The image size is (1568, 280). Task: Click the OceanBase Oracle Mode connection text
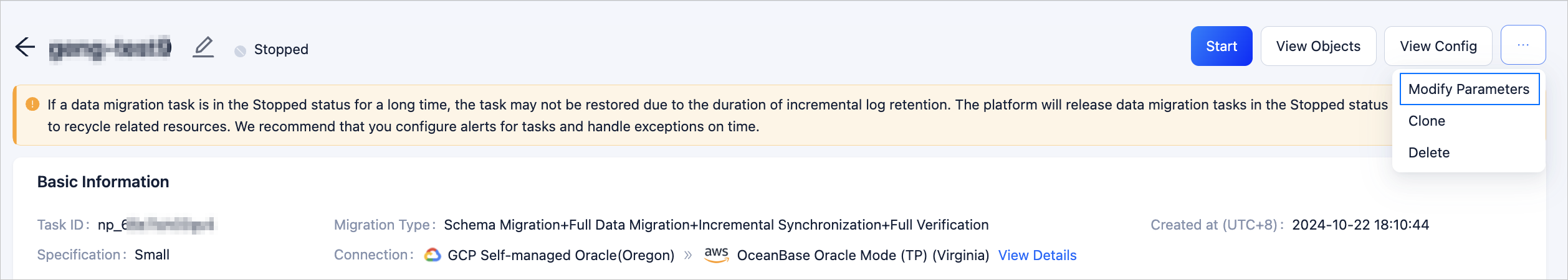point(863,255)
